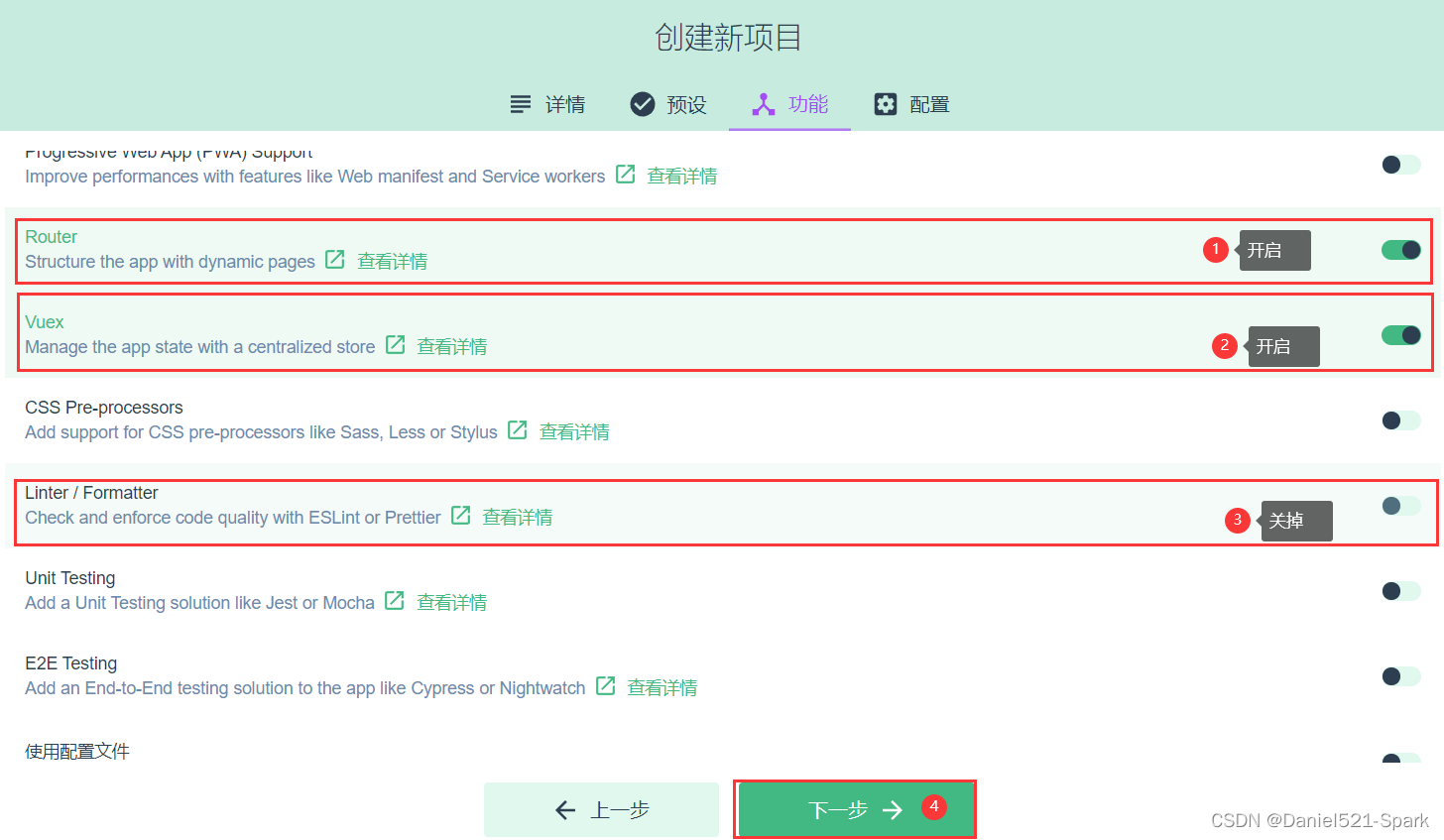This screenshot has width=1444, height=840.
Task: Click the 上一步 button to go back
Action: click(601, 808)
